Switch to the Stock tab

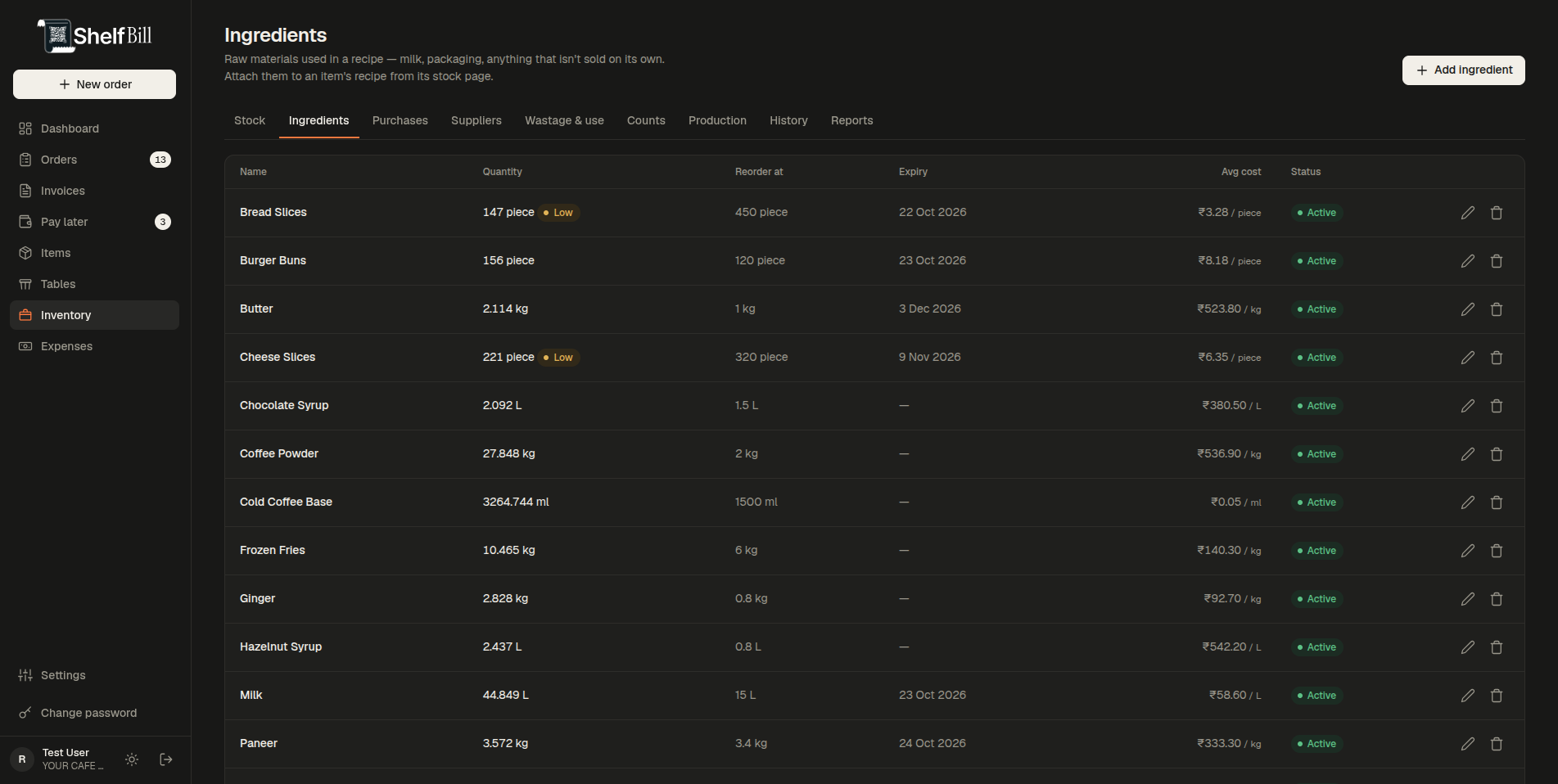click(250, 120)
